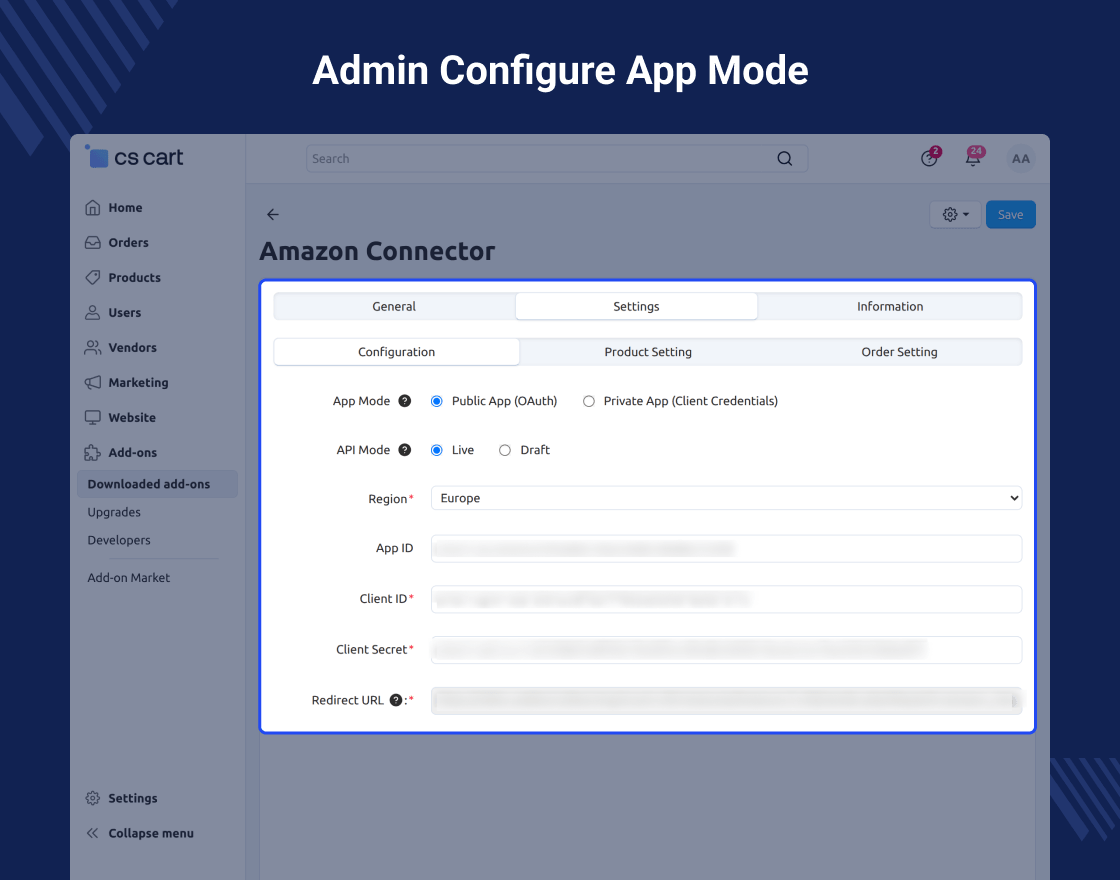Click the Settings gear icon in sidebar
Screen dimensions: 1120x880
tap(93, 799)
